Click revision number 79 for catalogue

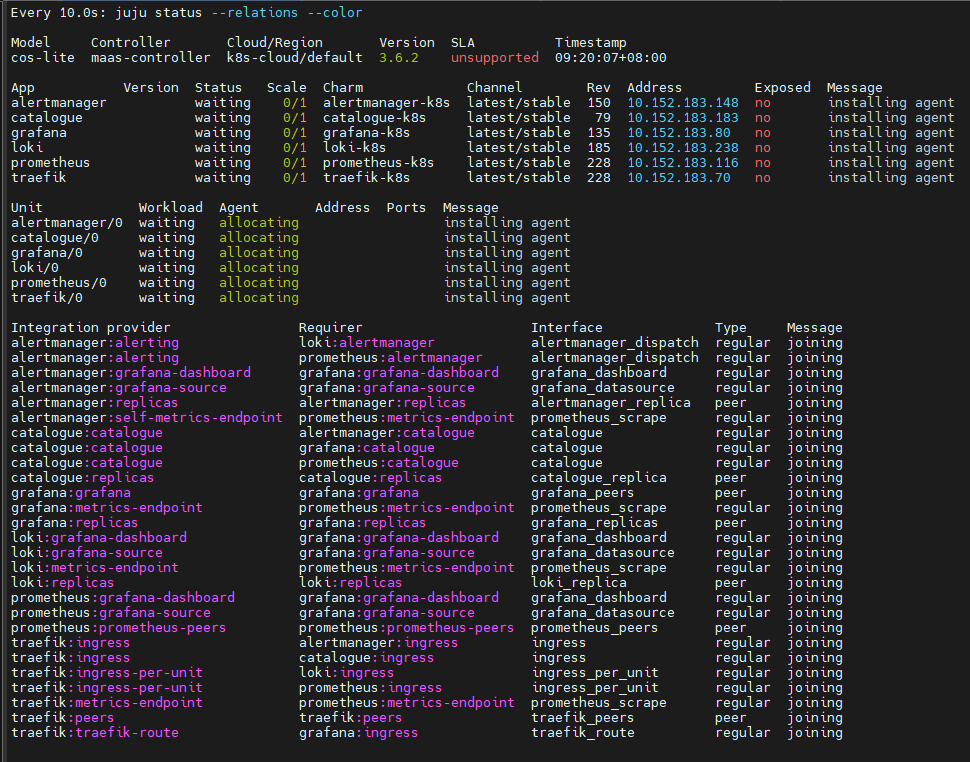click(603, 118)
